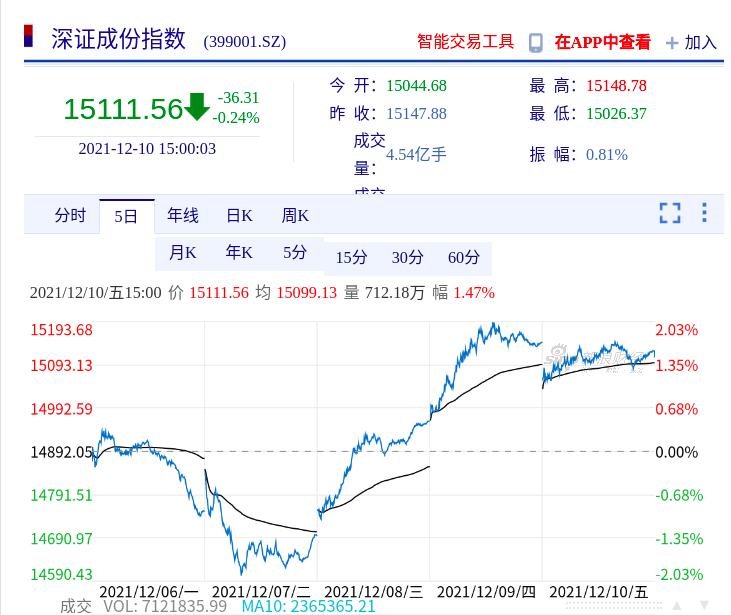Click the timestamp 2021-12-10 15:00:03
Screen dimensions: 731x615
(x=147, y=149)
